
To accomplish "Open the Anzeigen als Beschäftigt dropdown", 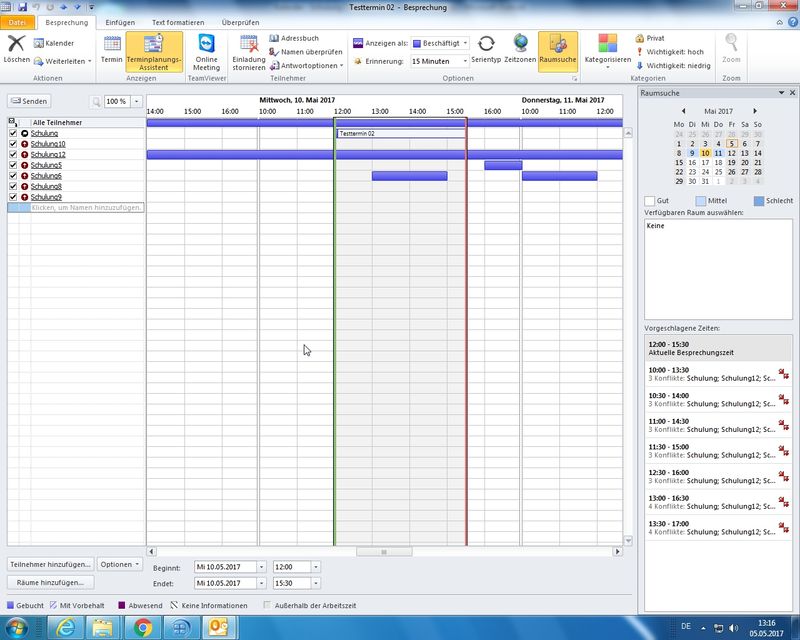I will 465,44.
